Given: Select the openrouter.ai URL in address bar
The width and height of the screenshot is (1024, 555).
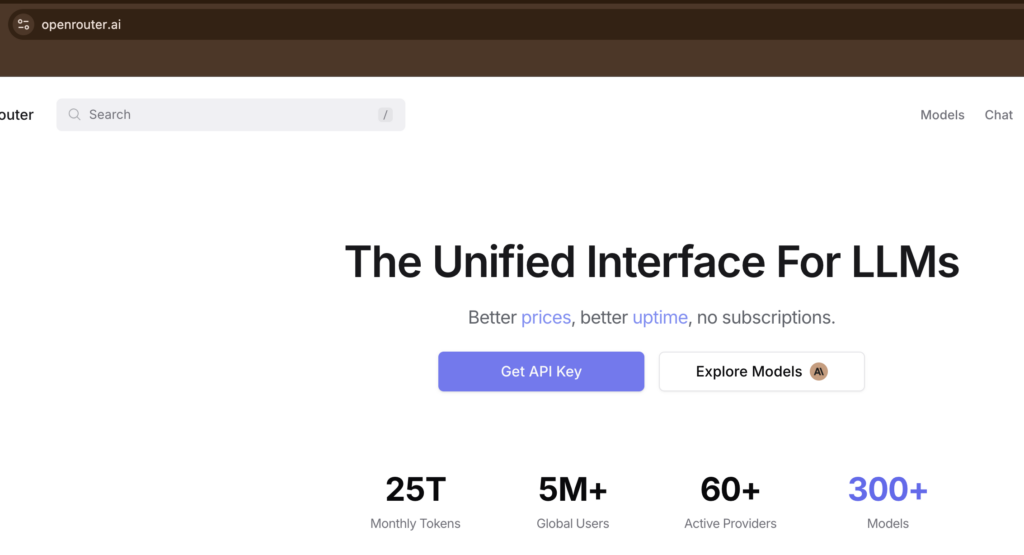Looking at the screenshot, I should 81,25.
